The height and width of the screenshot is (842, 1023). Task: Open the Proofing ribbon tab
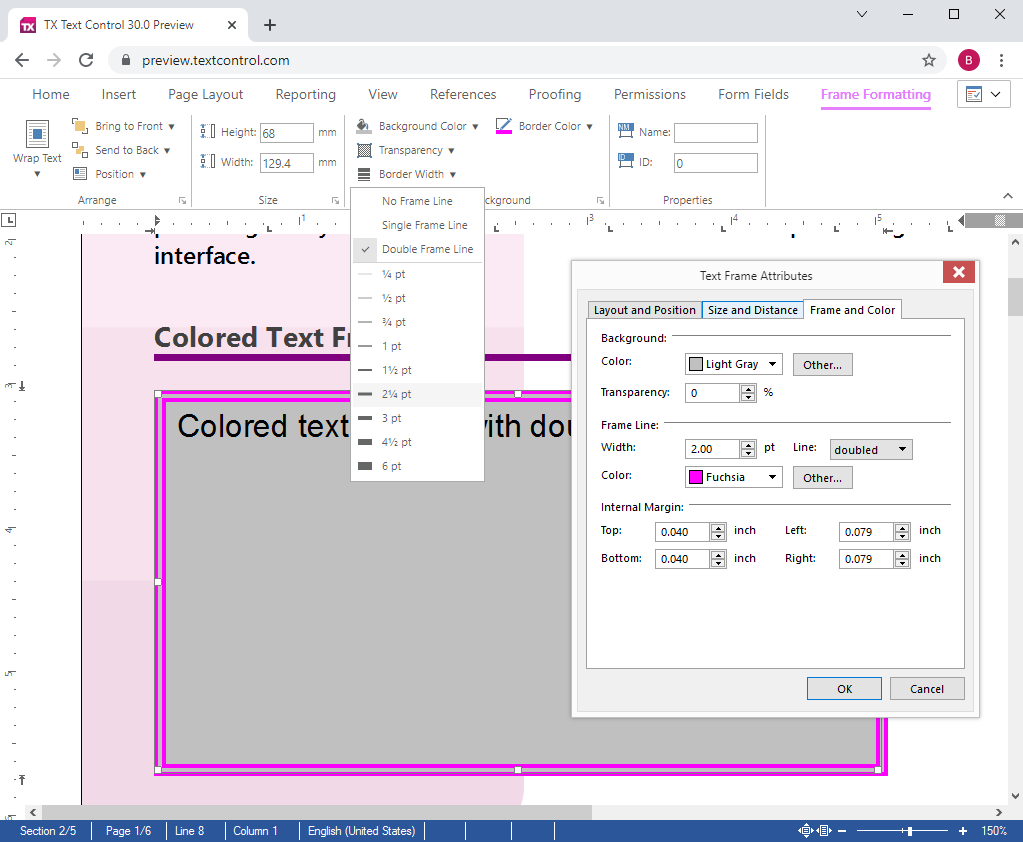point(554,94)
